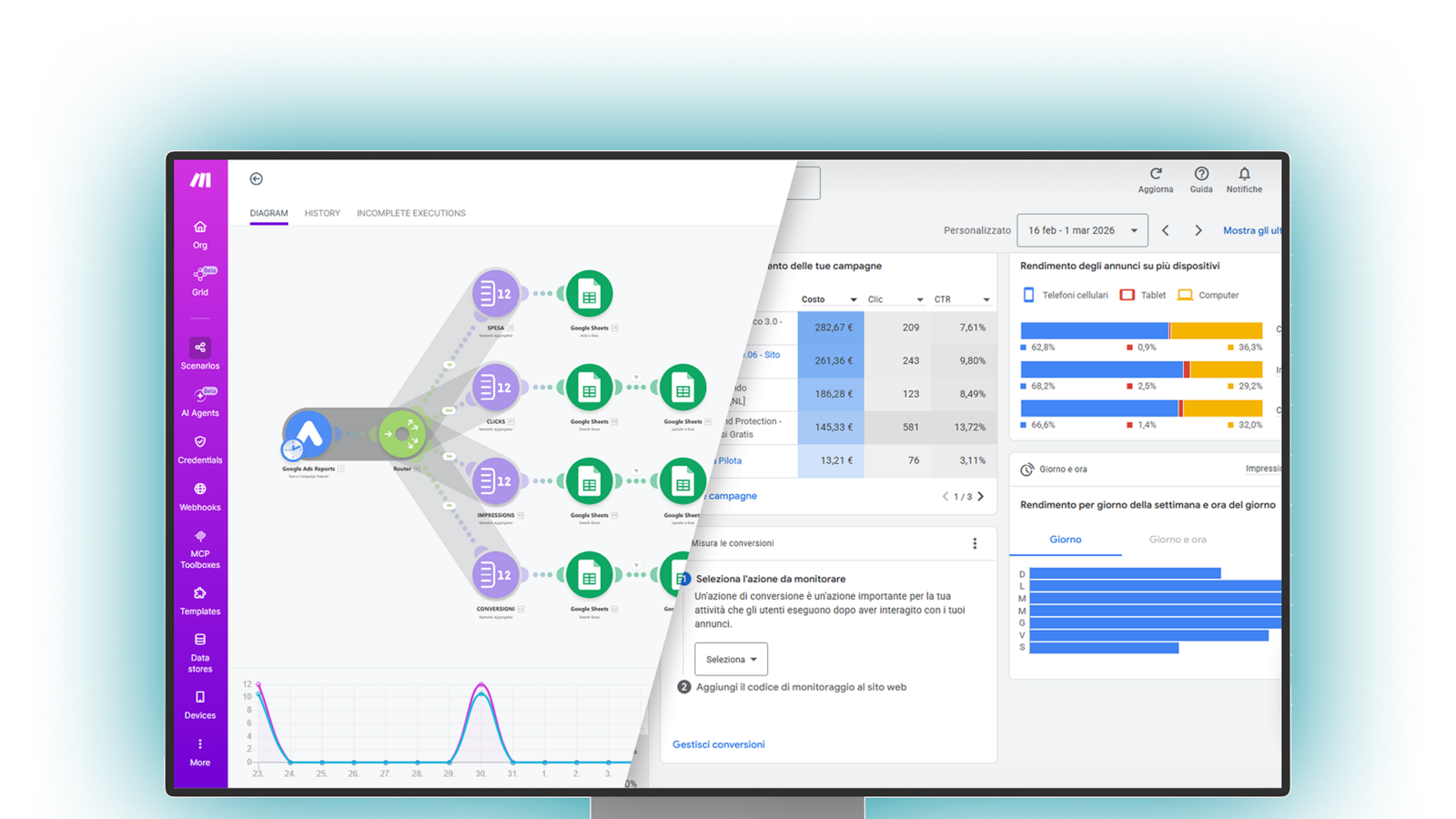Click the Google Ads Reports module
The width and height of the screenshot is (1456, 819).
[x=308, y=434]
